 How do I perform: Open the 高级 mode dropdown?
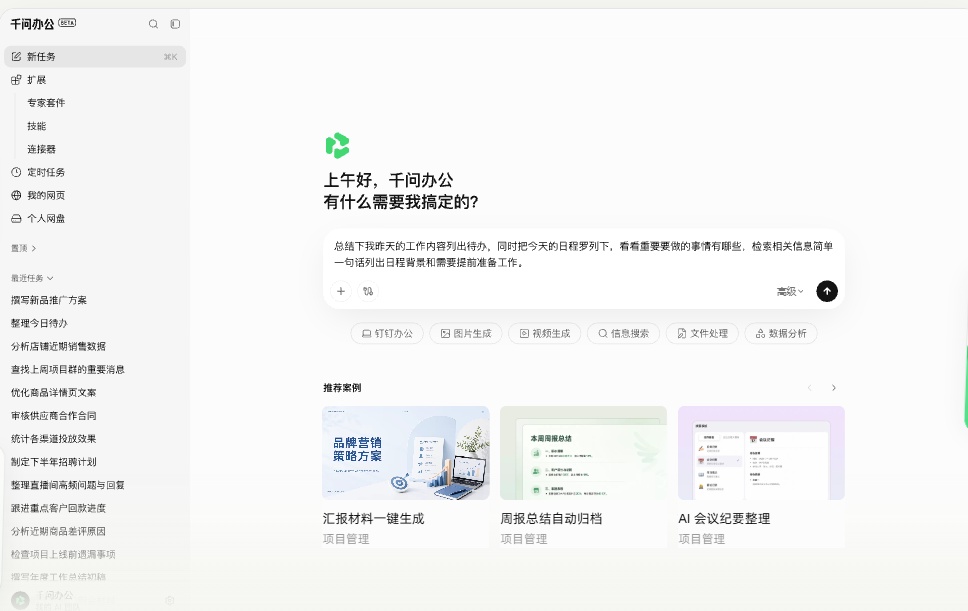[x=790, y=291]
